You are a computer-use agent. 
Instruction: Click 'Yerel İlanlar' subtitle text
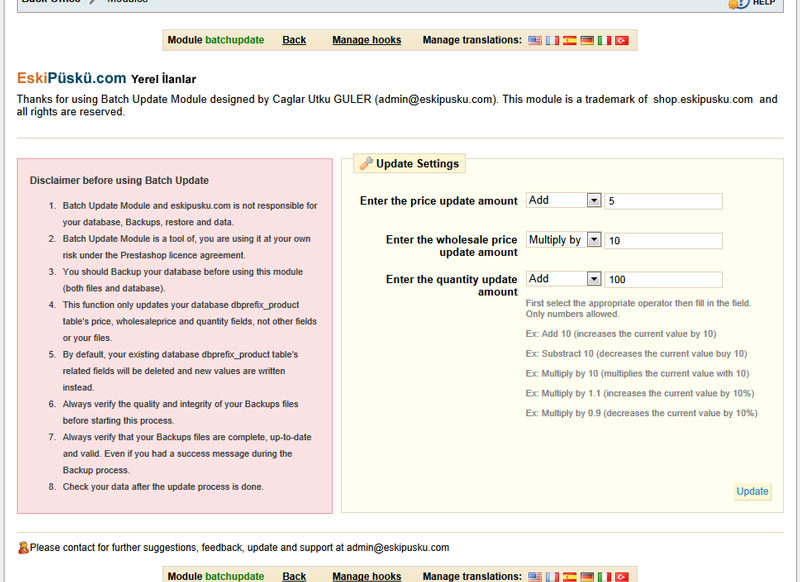click(163, 79)
